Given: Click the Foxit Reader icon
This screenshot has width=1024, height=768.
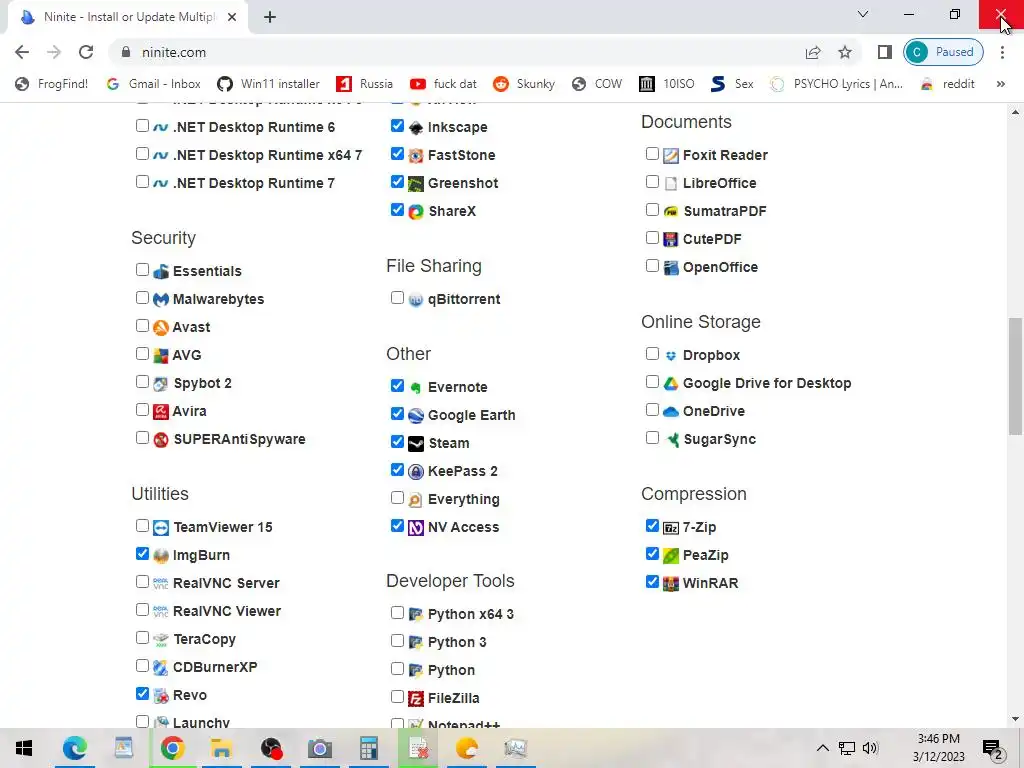Looking at the screenshot, I should (x=671, y=155).
